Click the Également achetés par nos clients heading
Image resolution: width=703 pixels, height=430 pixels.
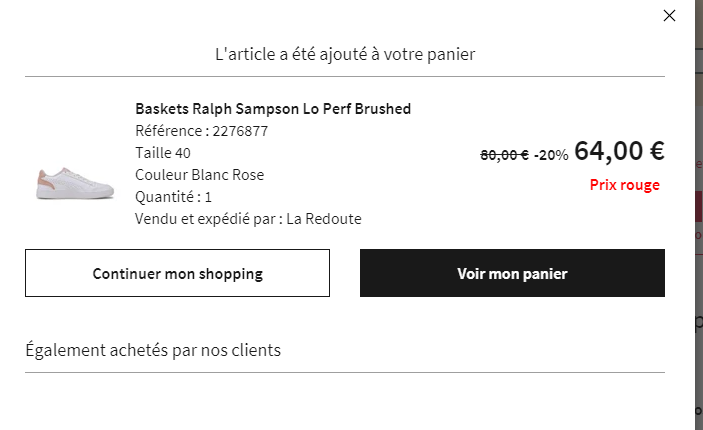153,350
